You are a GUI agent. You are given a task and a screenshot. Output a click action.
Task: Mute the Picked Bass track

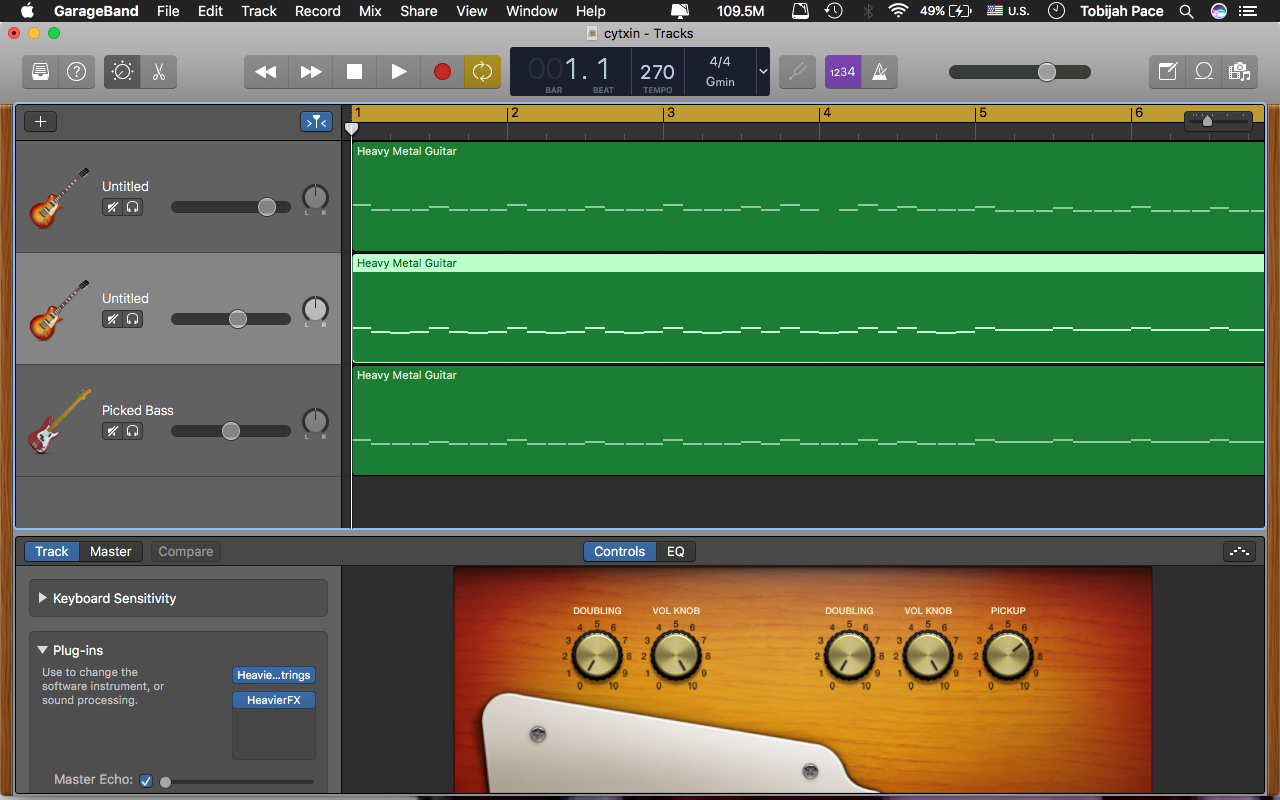112,431
